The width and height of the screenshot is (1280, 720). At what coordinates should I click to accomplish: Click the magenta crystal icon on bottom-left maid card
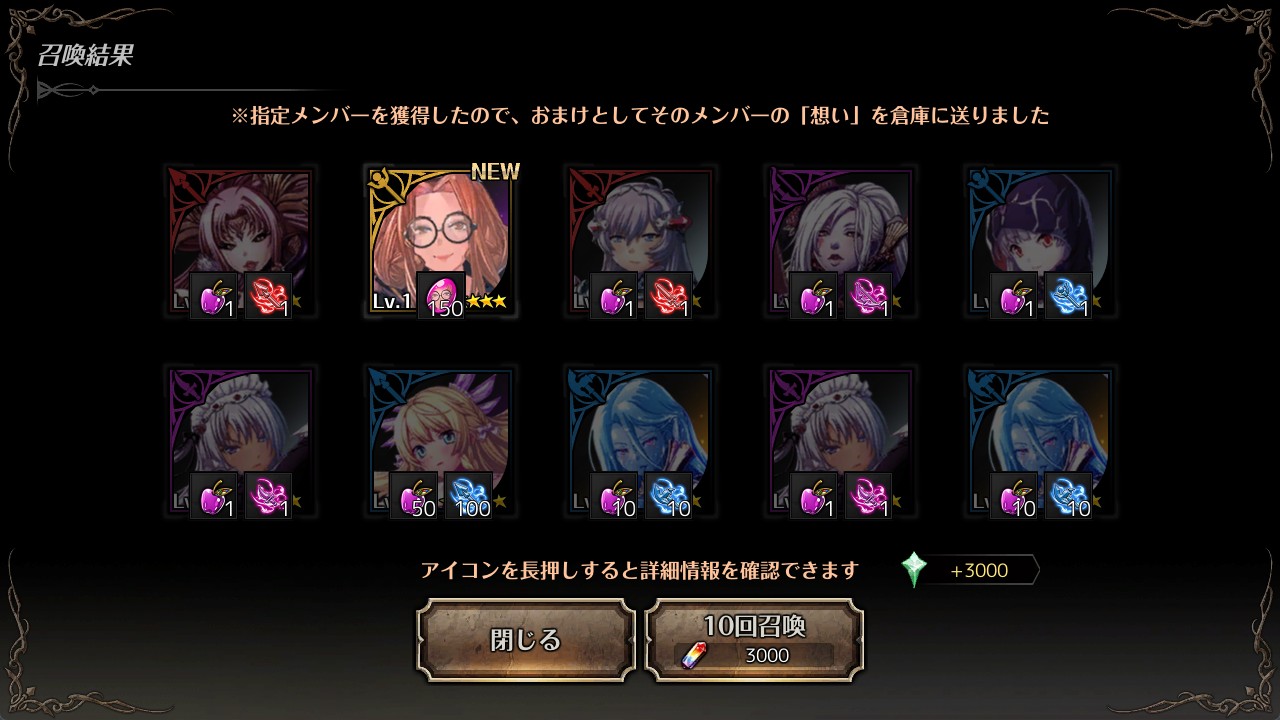(x=269, y=496)
